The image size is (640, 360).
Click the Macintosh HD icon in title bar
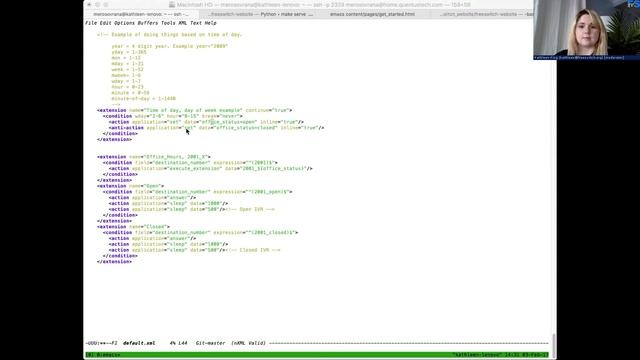pyautogui.click(x=172, y=4)
